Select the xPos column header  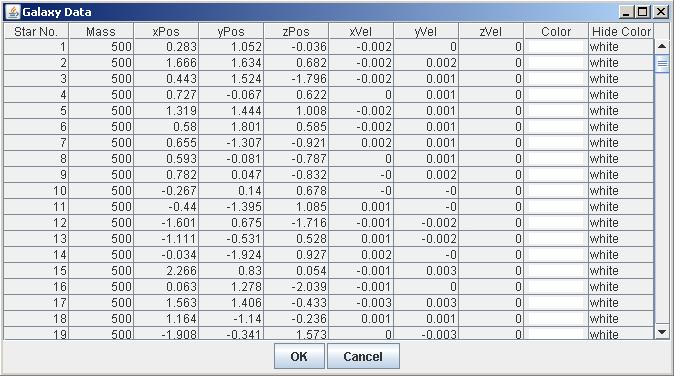(x=166, y=31)
